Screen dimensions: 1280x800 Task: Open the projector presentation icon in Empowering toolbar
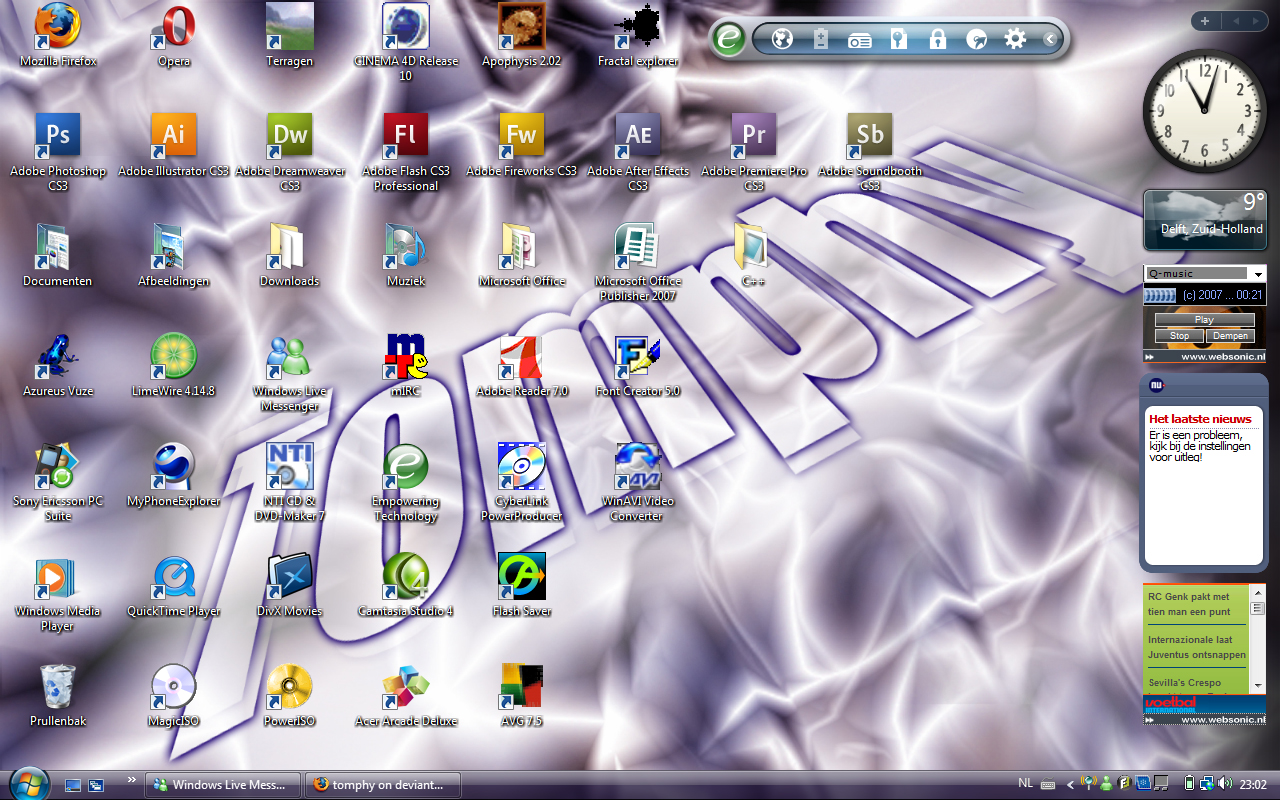tap(860, 40)
